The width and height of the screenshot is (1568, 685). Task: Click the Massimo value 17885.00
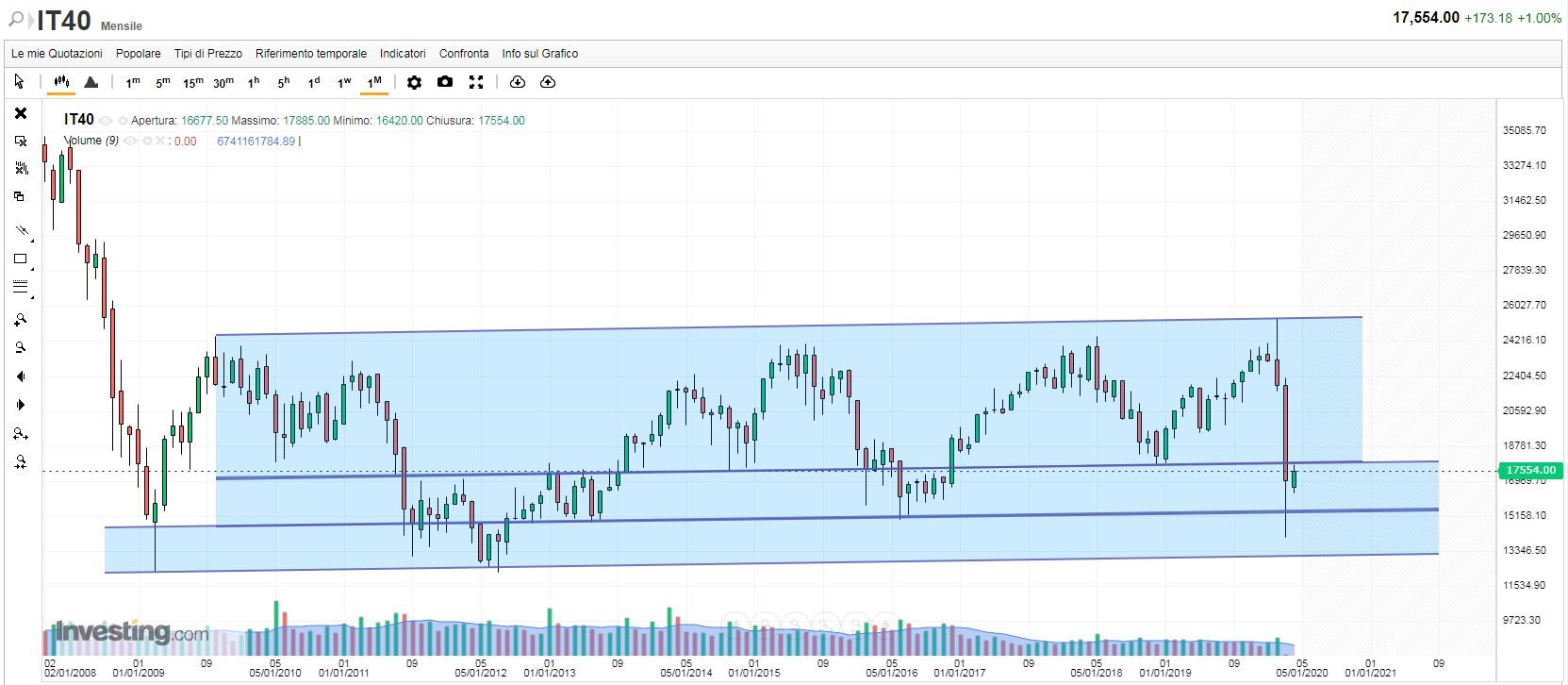306,121
